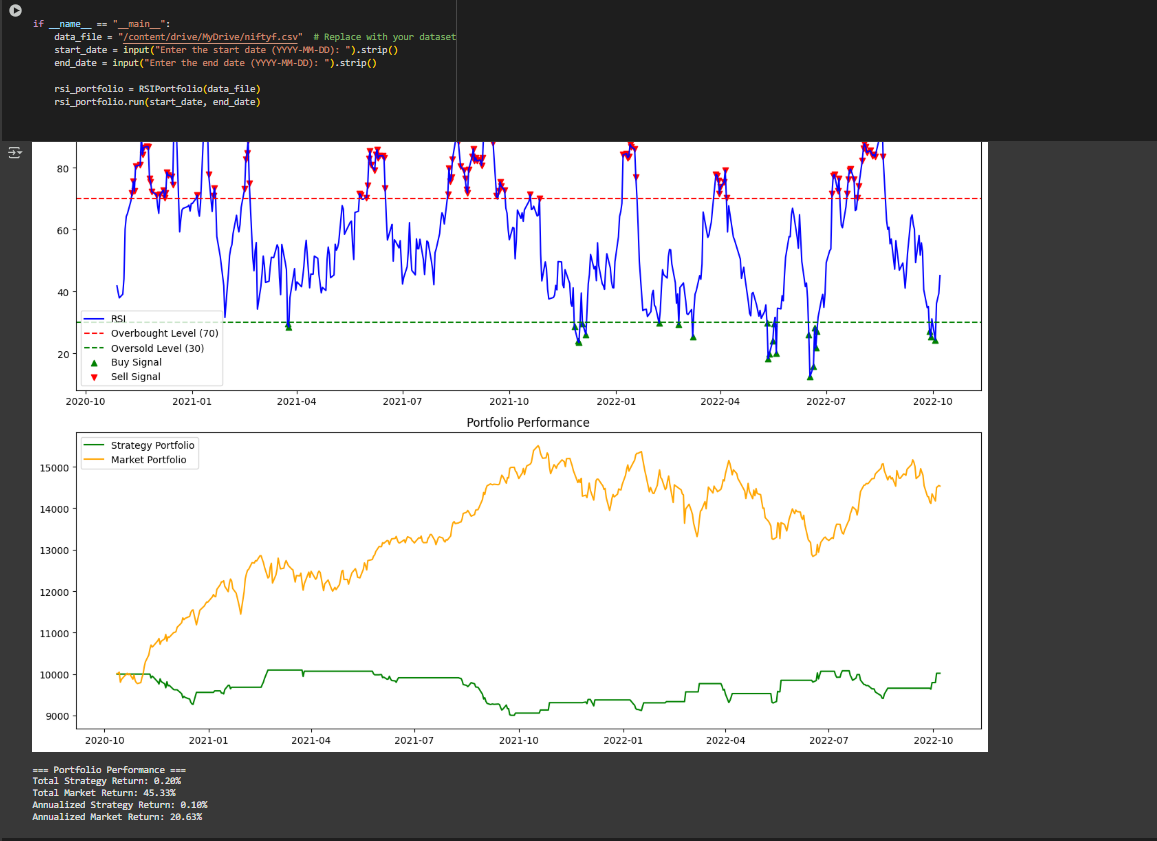Click the Total Strategy Return output line
Image resolution: width=1157 pixels, height=841 pixels.
[106, 781]
